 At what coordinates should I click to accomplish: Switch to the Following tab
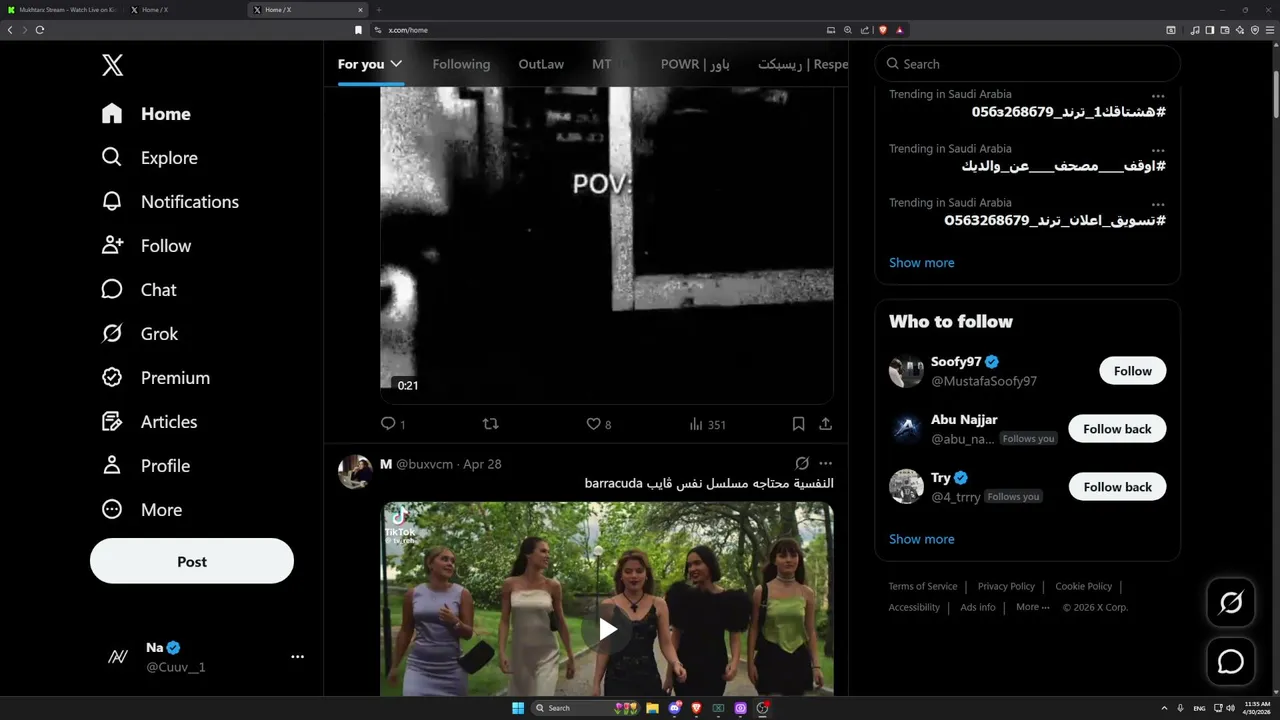[461, 64]
